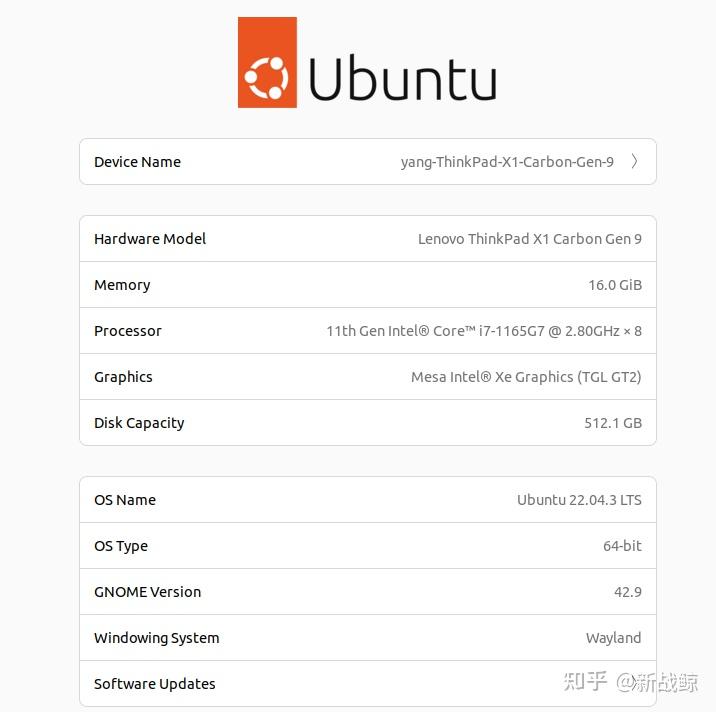This screenshot has height=712, width=716.
Task: Click the Wayland windowing system value
Action: [613, 638]
